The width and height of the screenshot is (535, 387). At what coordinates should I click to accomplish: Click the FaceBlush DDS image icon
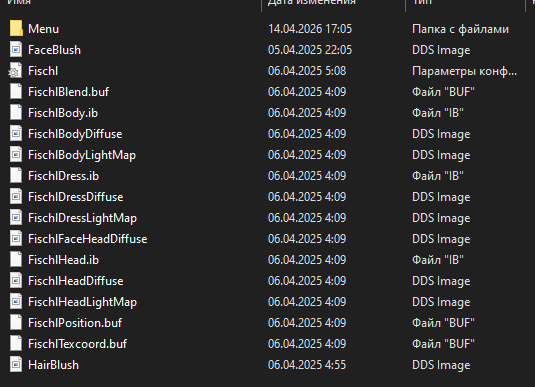point(16,50)
